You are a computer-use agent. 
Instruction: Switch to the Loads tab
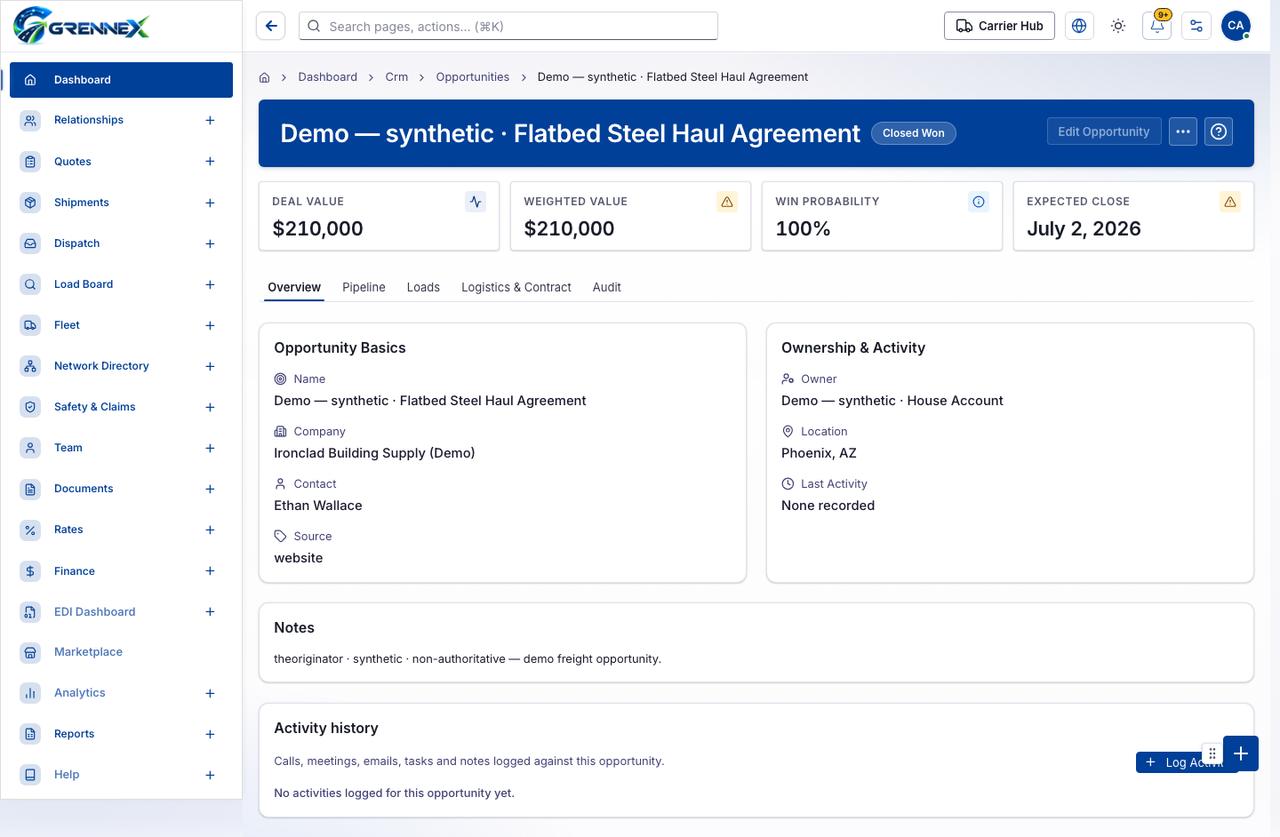[423, 287]
